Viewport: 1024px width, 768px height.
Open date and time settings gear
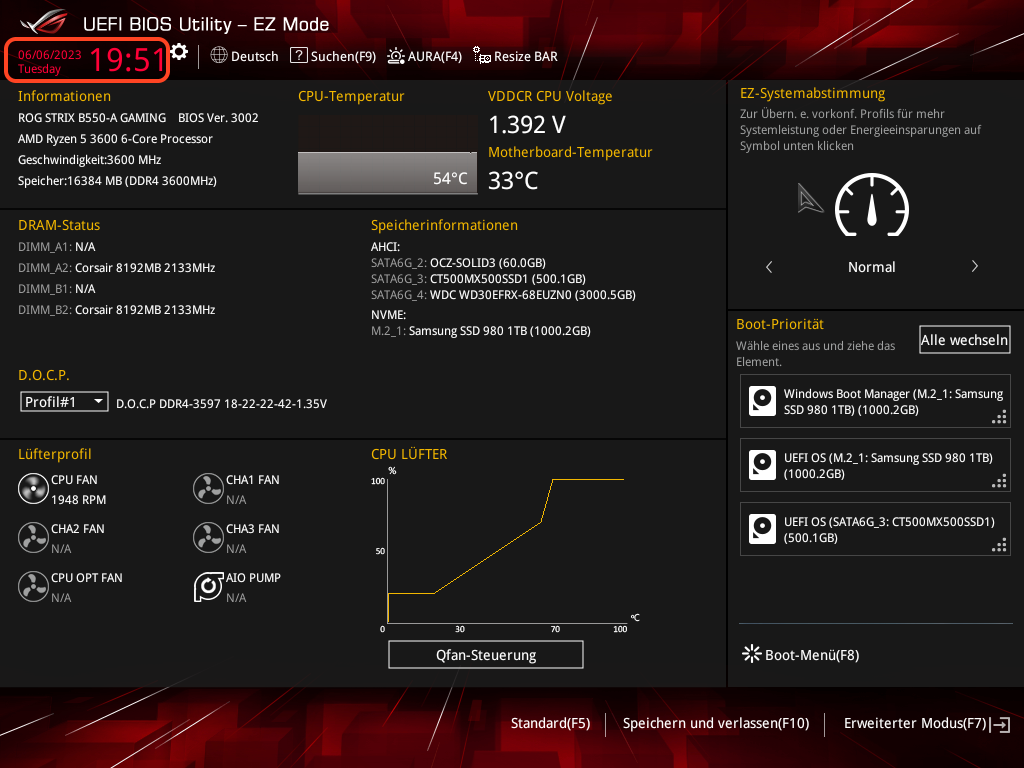tap(180, 52)
